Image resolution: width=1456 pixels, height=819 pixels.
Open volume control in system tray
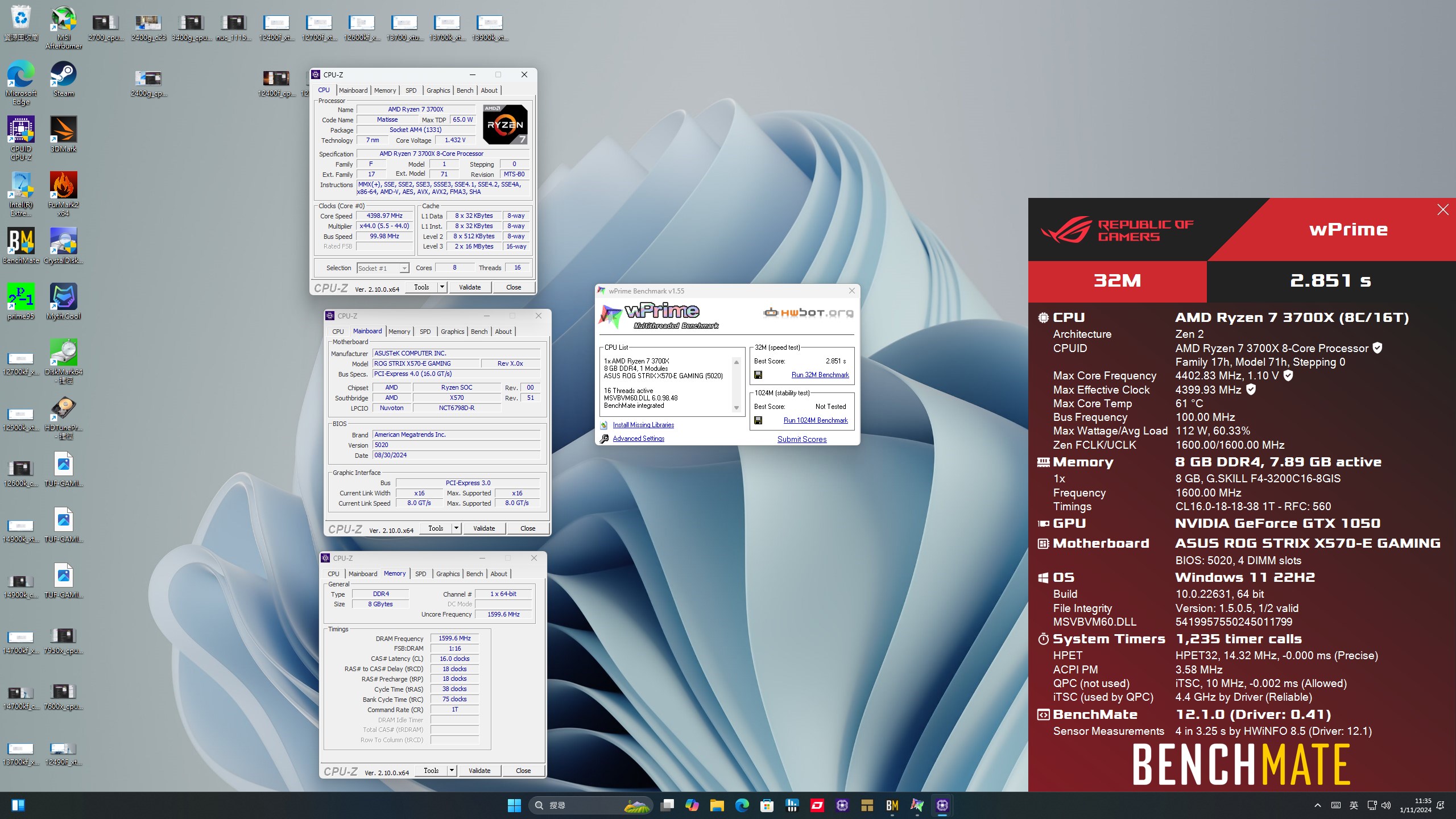pyautogui.click(x=1386, y=805)
